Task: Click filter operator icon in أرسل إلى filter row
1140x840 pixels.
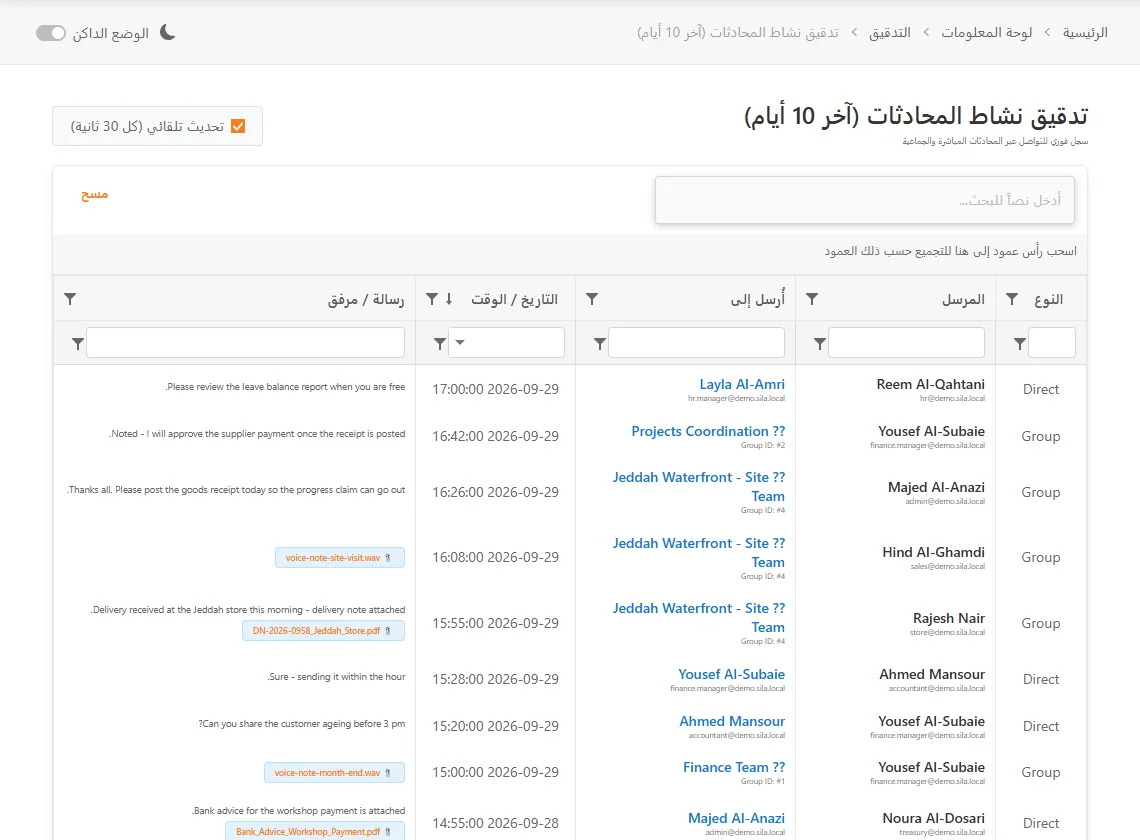Action: pos(600,343)
